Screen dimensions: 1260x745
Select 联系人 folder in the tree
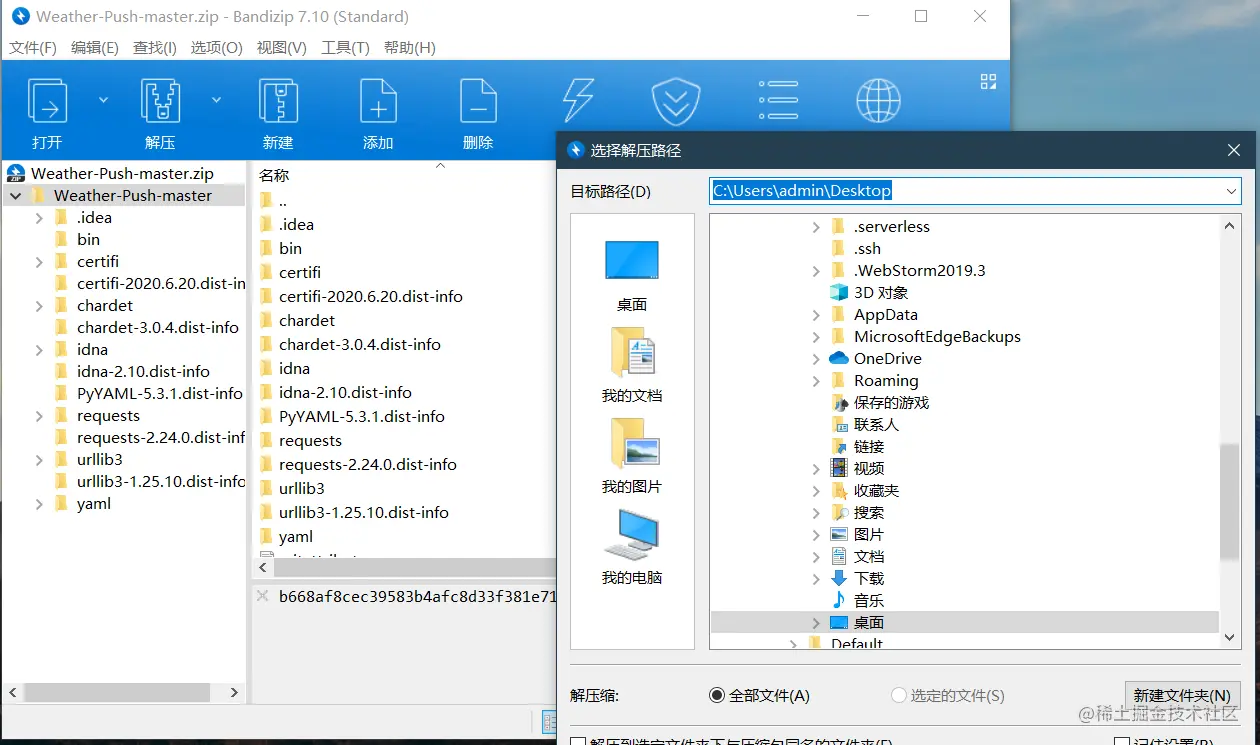click(x=865, y=425)
